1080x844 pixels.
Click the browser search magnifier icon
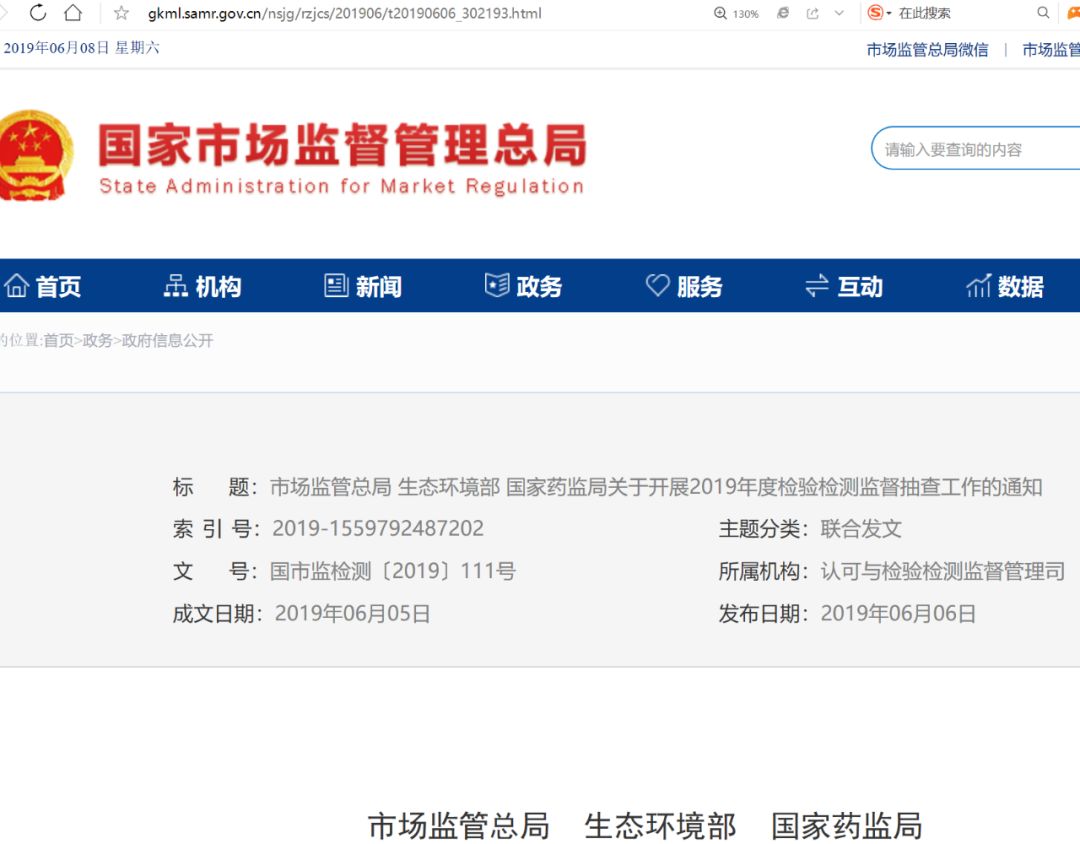coord(1043,13)
